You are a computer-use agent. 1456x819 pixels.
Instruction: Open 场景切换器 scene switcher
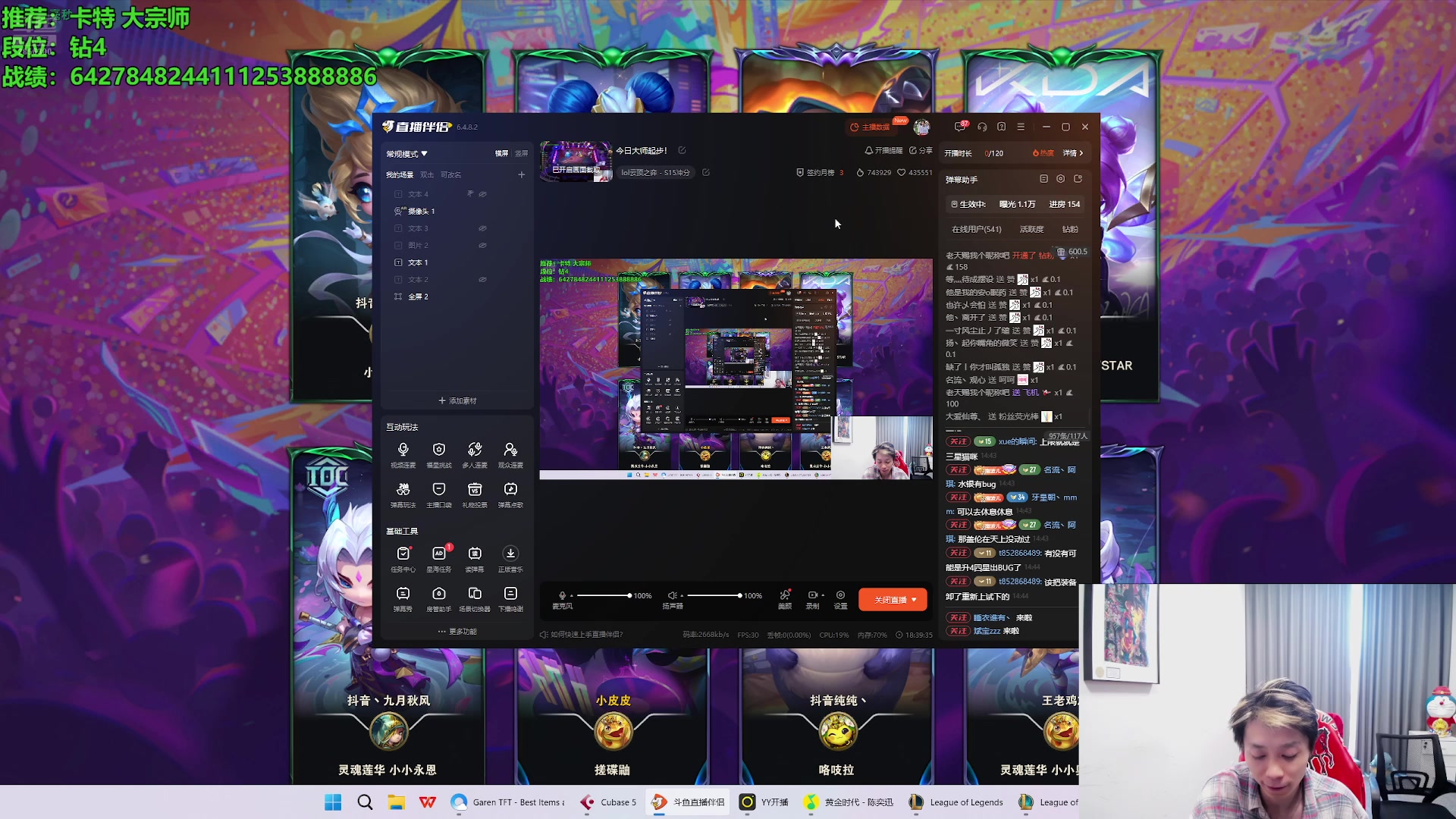pos(475,598)
